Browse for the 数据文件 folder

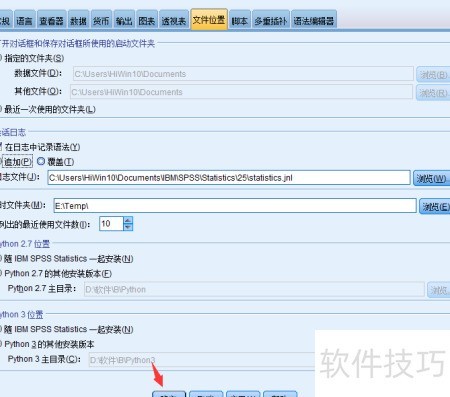tap(433, 74)
